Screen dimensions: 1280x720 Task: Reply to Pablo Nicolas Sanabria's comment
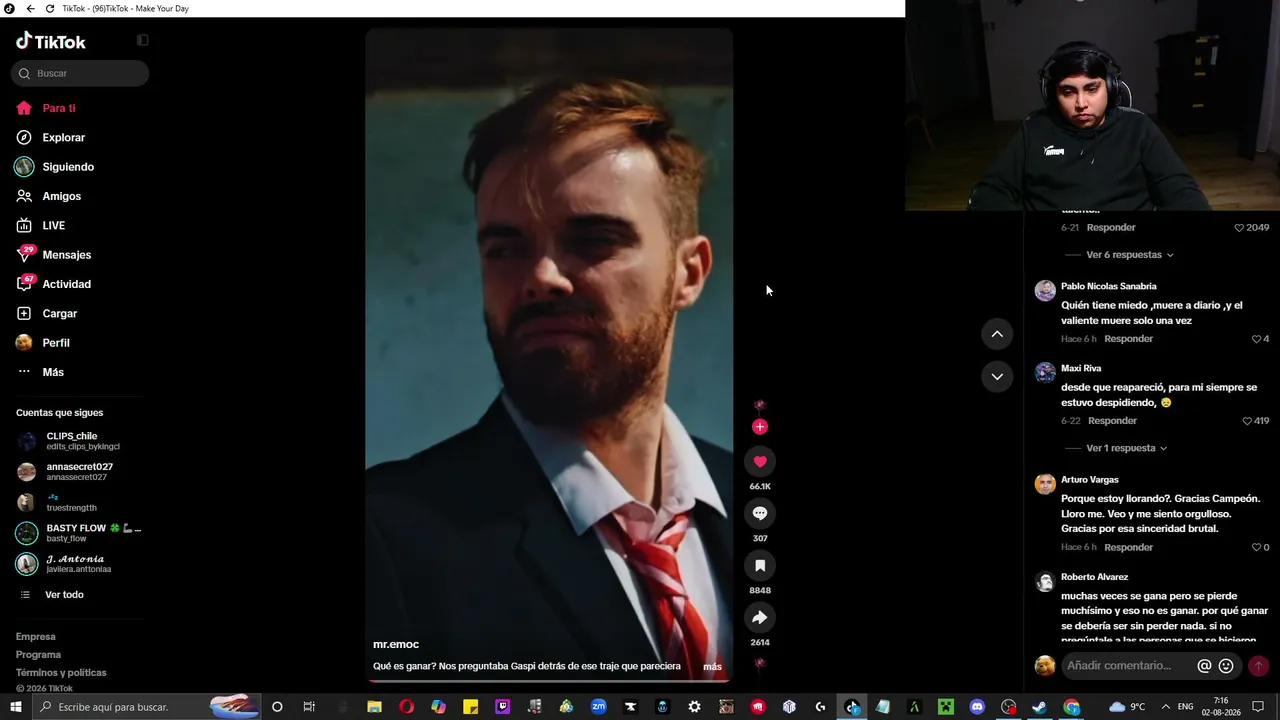1129,339
